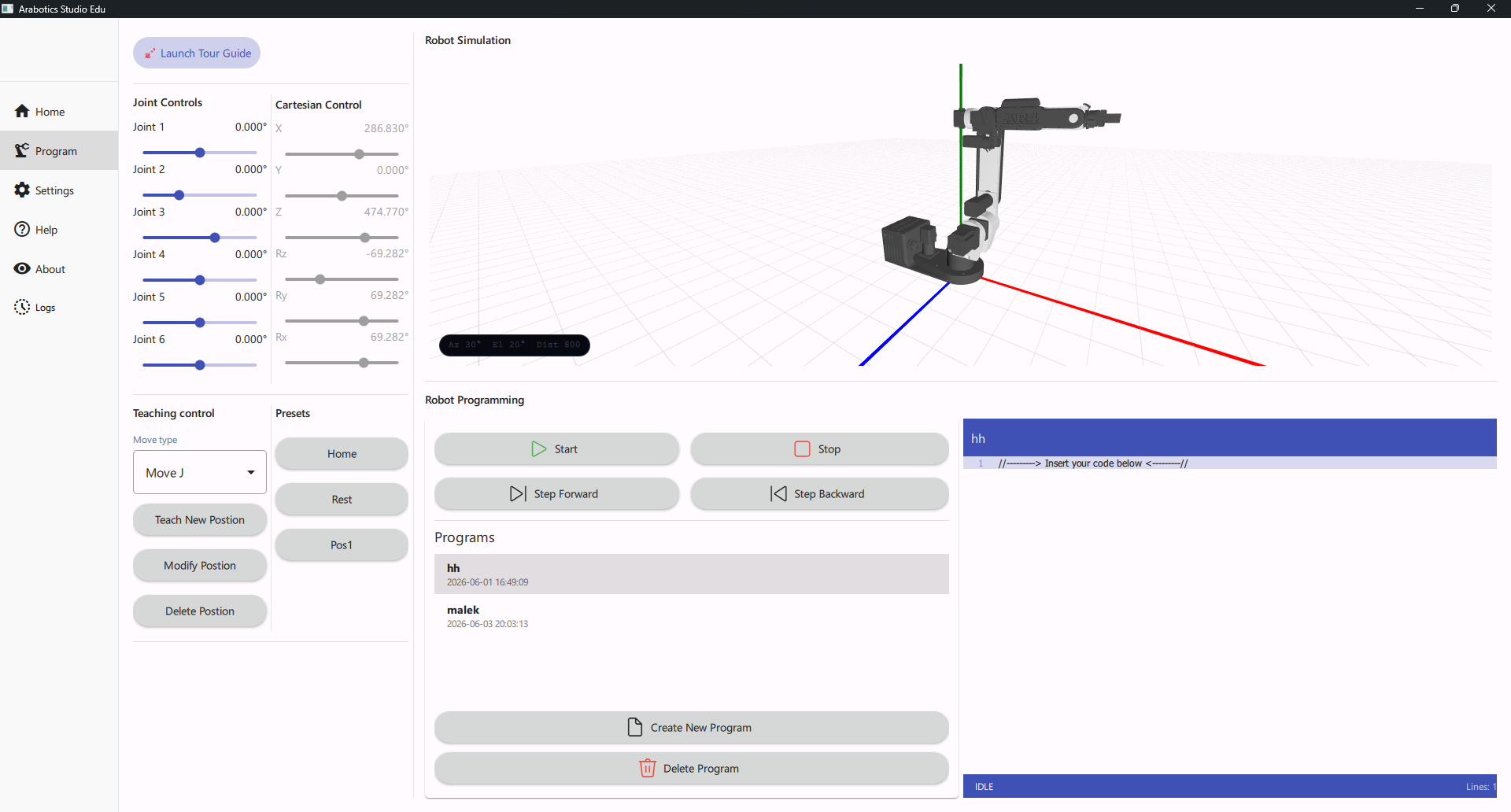Select the malek program in list

tap(691, 616)
